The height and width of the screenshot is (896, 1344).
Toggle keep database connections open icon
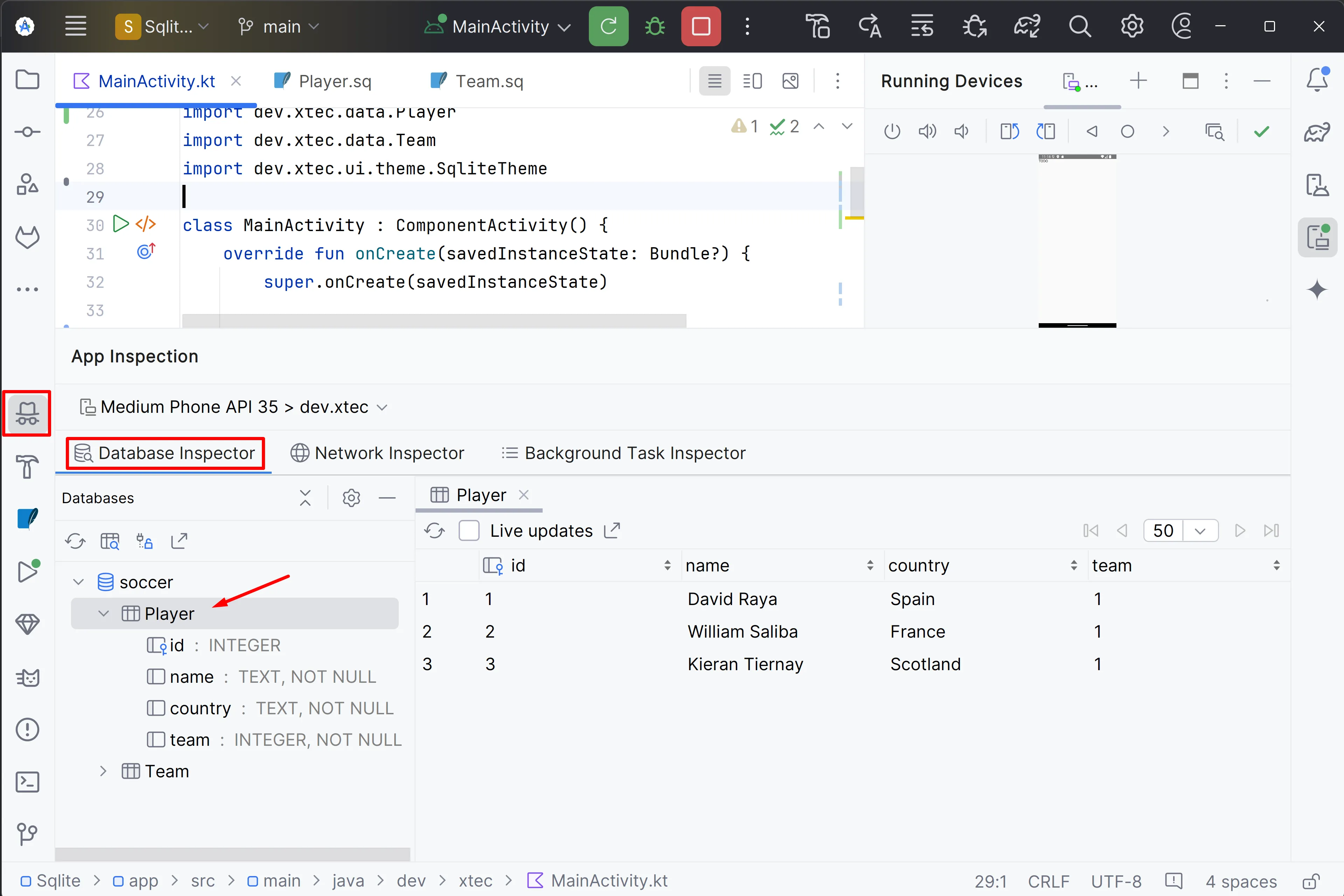tap(144, 541)
